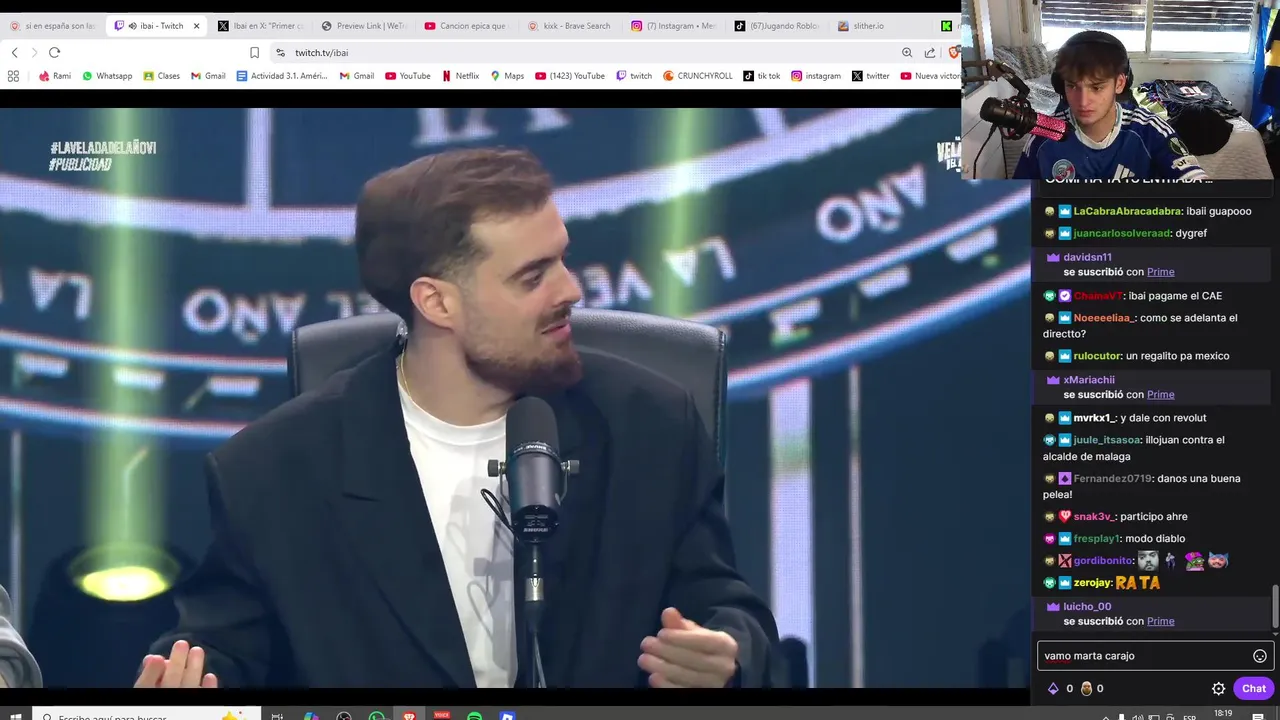Screen dimensions: 1280x720
Task: Open LaCabraAbracadabra's chat username
Action: pos(1127,211)
